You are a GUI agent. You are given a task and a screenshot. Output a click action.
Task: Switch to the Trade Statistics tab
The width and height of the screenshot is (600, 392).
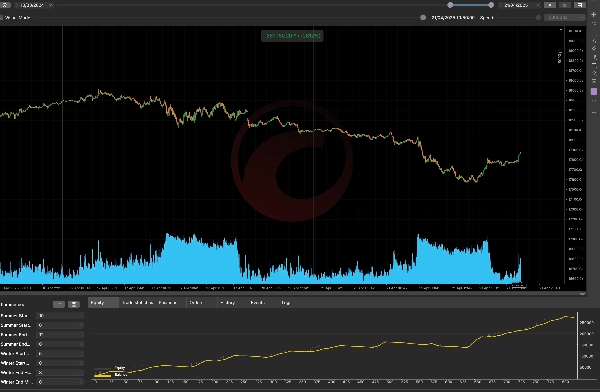click(138, 303)
